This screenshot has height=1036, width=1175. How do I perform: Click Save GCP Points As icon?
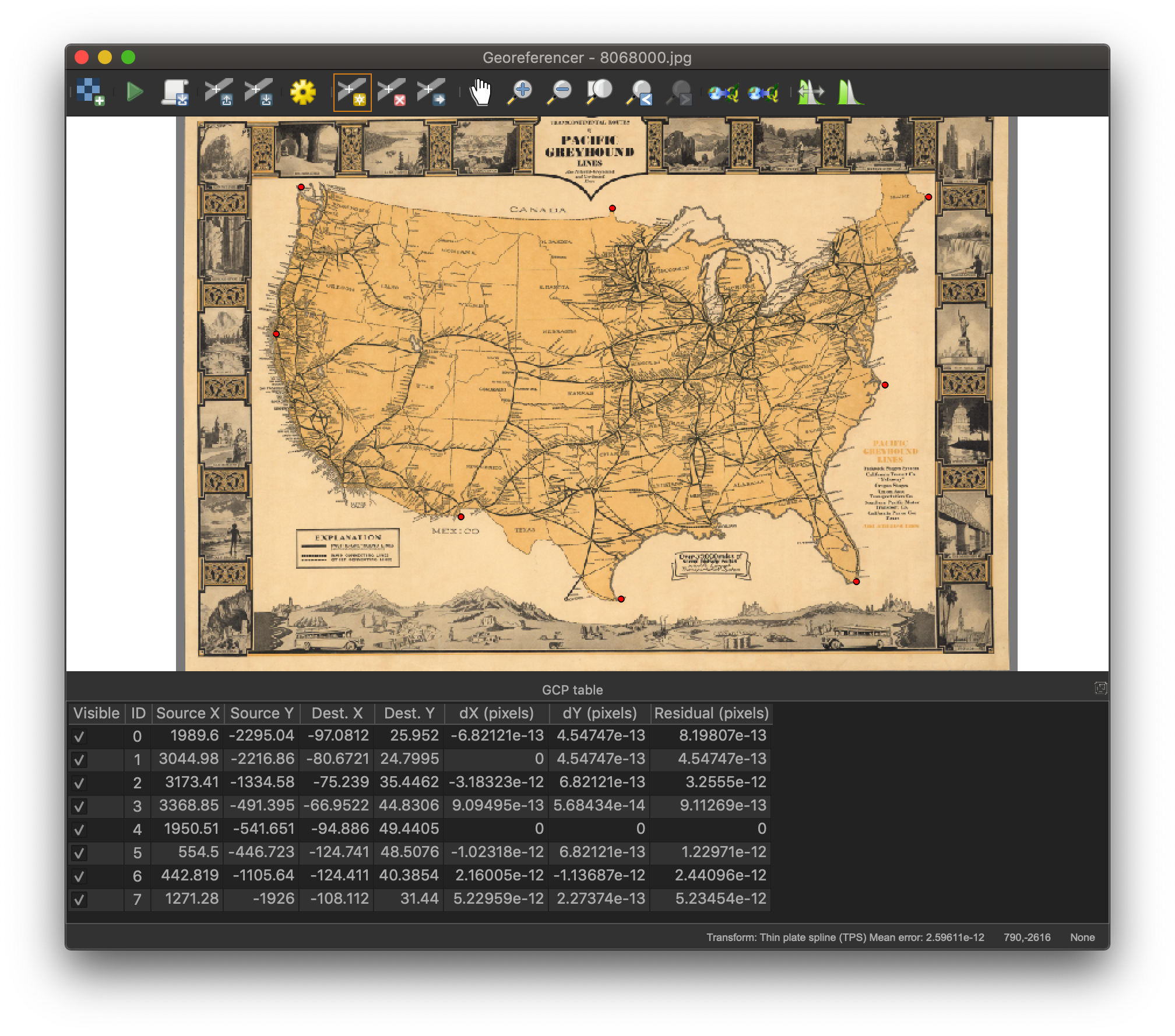click(259, 92)
